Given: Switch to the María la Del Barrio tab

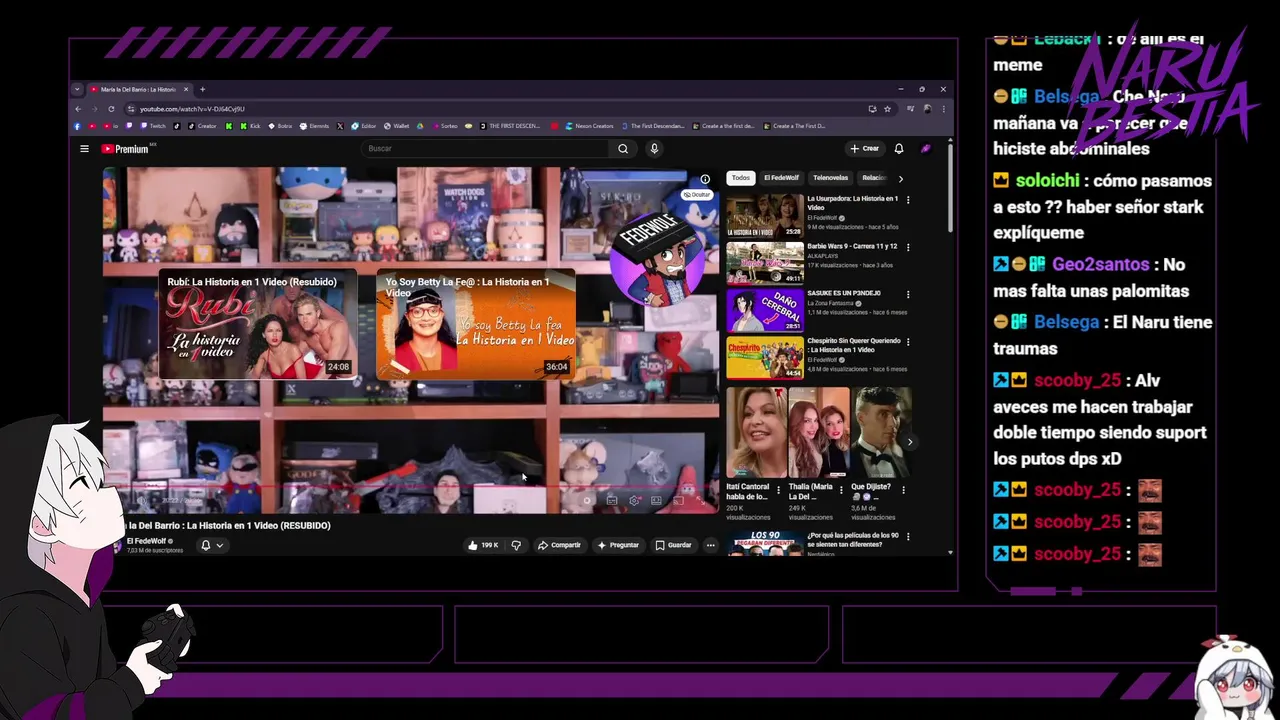Looking at the screenshot, I should click(137, 89).
